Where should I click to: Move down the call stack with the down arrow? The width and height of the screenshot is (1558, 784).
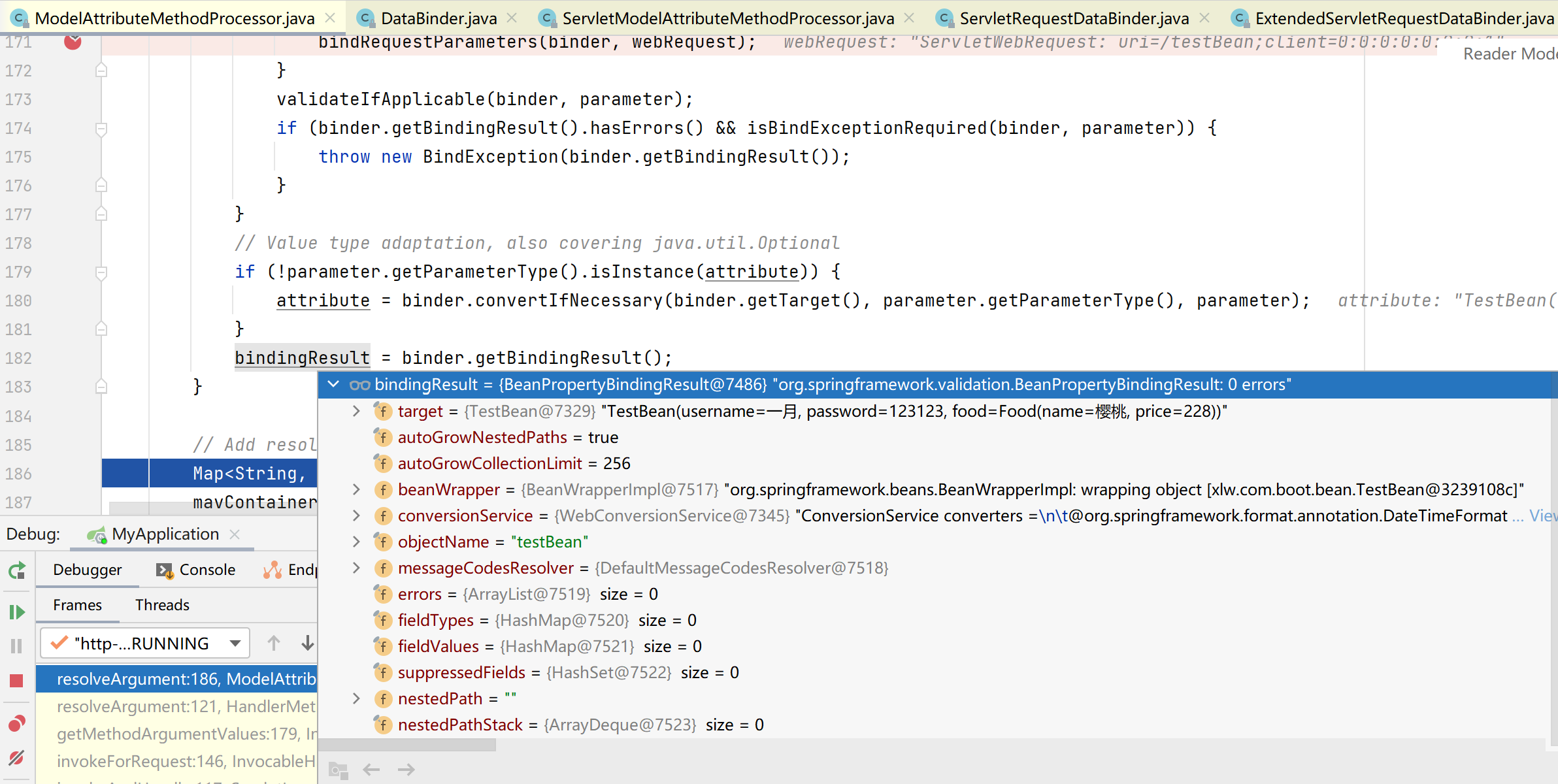(x=307, y=643)
